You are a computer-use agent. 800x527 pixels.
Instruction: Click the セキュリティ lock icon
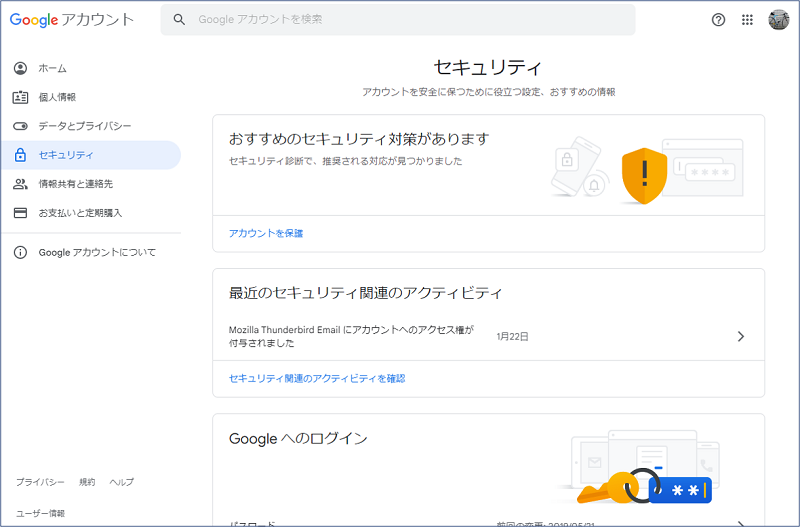click(x=20, y=155)
